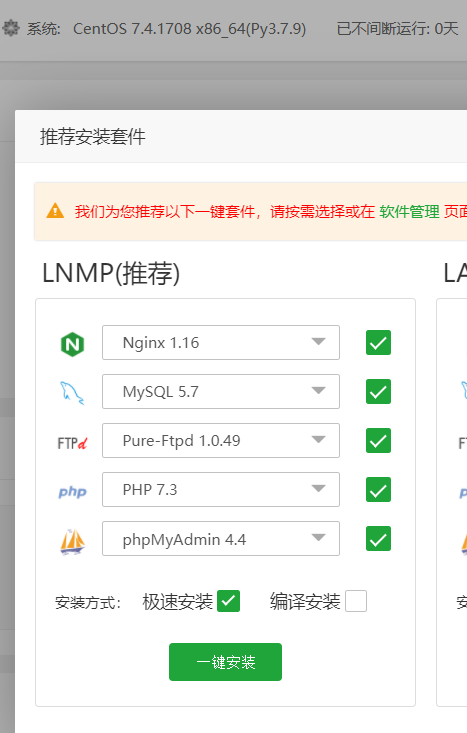Image resolution: width=467 pixels, height=733 pixels.
Task: Click the php logo icon
Action: (x=72, y=492)
